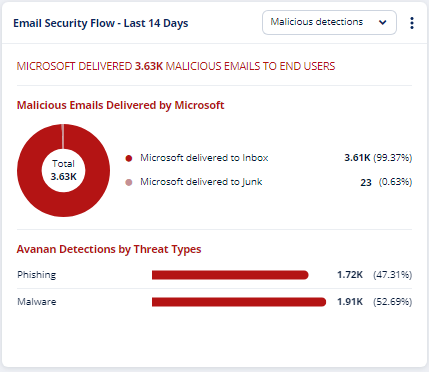Viewport: 429px width, 372px height.
Task: Click the (0.63%) junk percentage
Action: click(395, 182)
